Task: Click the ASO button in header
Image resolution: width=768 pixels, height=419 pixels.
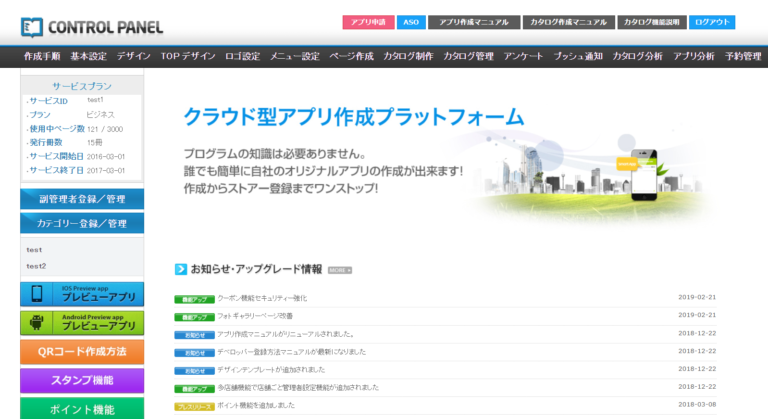Action: [x=410, y=22]
